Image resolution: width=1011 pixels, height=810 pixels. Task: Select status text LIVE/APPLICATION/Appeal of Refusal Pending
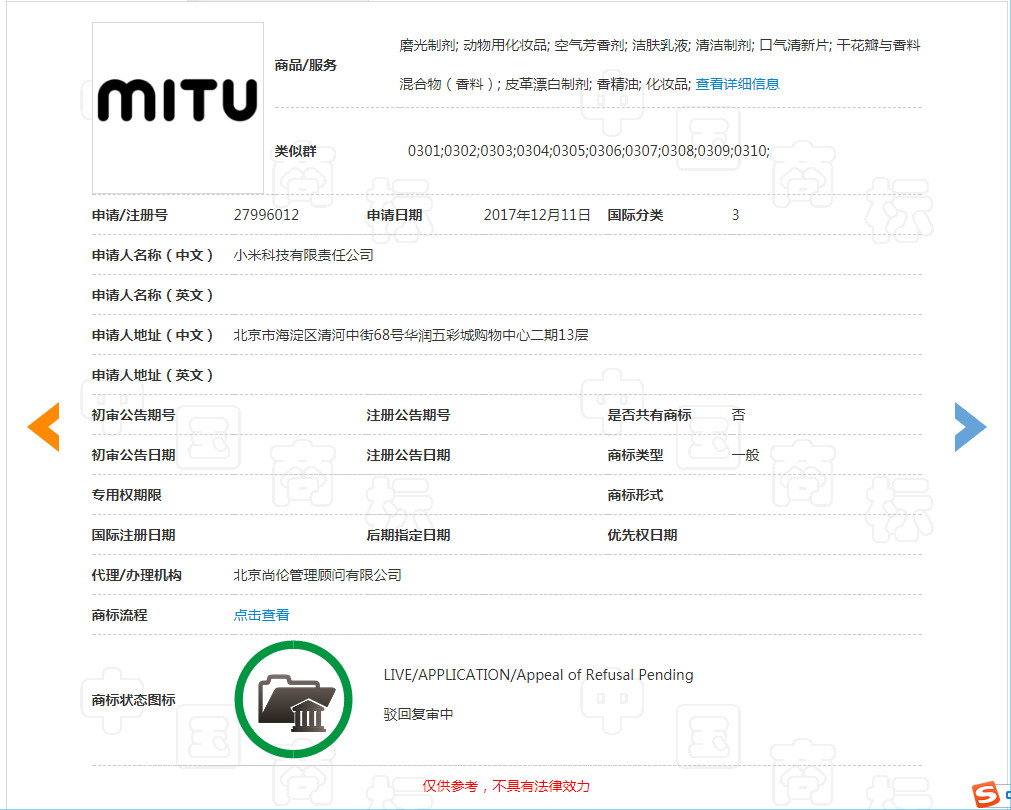538,675
